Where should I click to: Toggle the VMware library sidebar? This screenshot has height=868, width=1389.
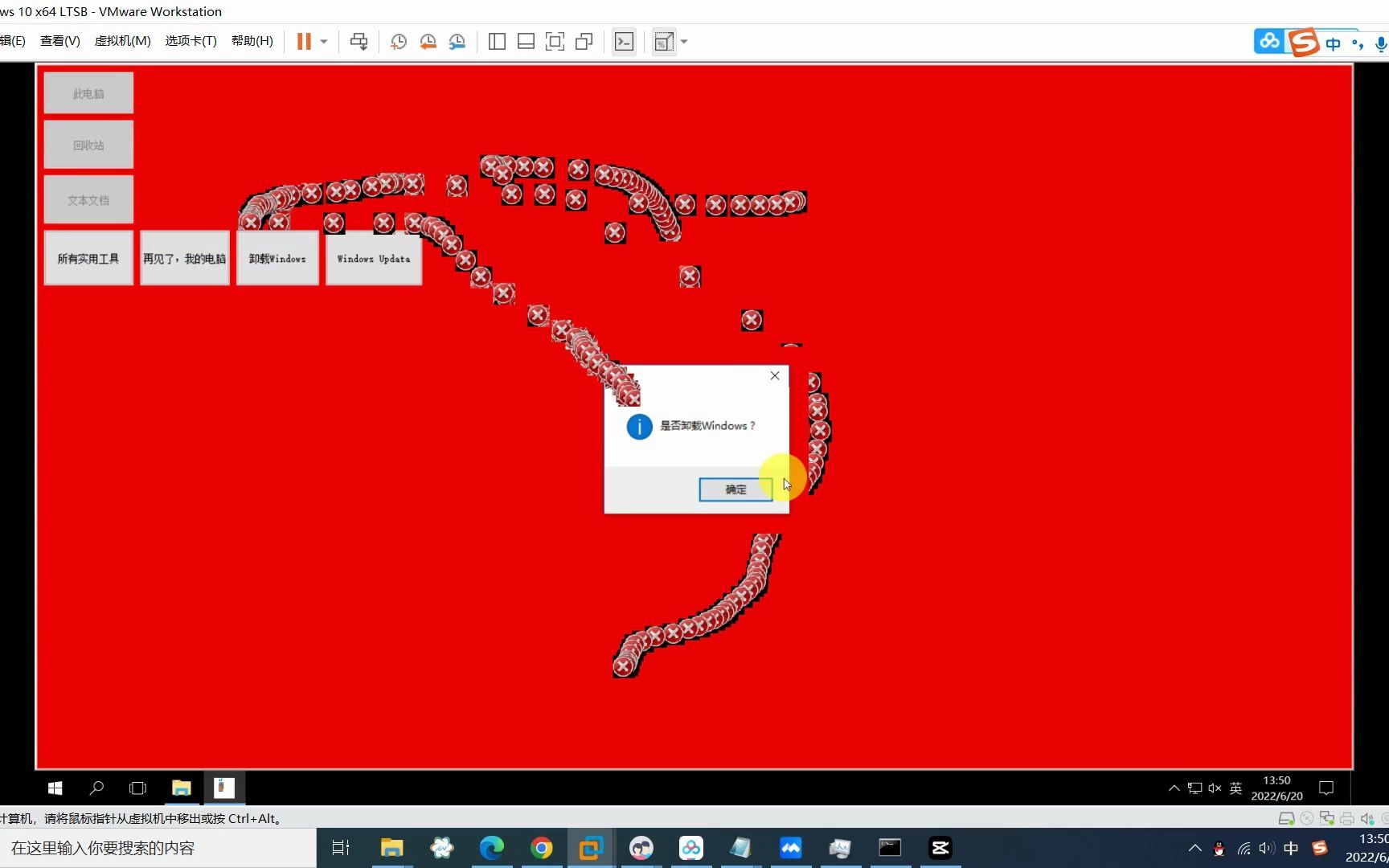(x=497, y=41)
